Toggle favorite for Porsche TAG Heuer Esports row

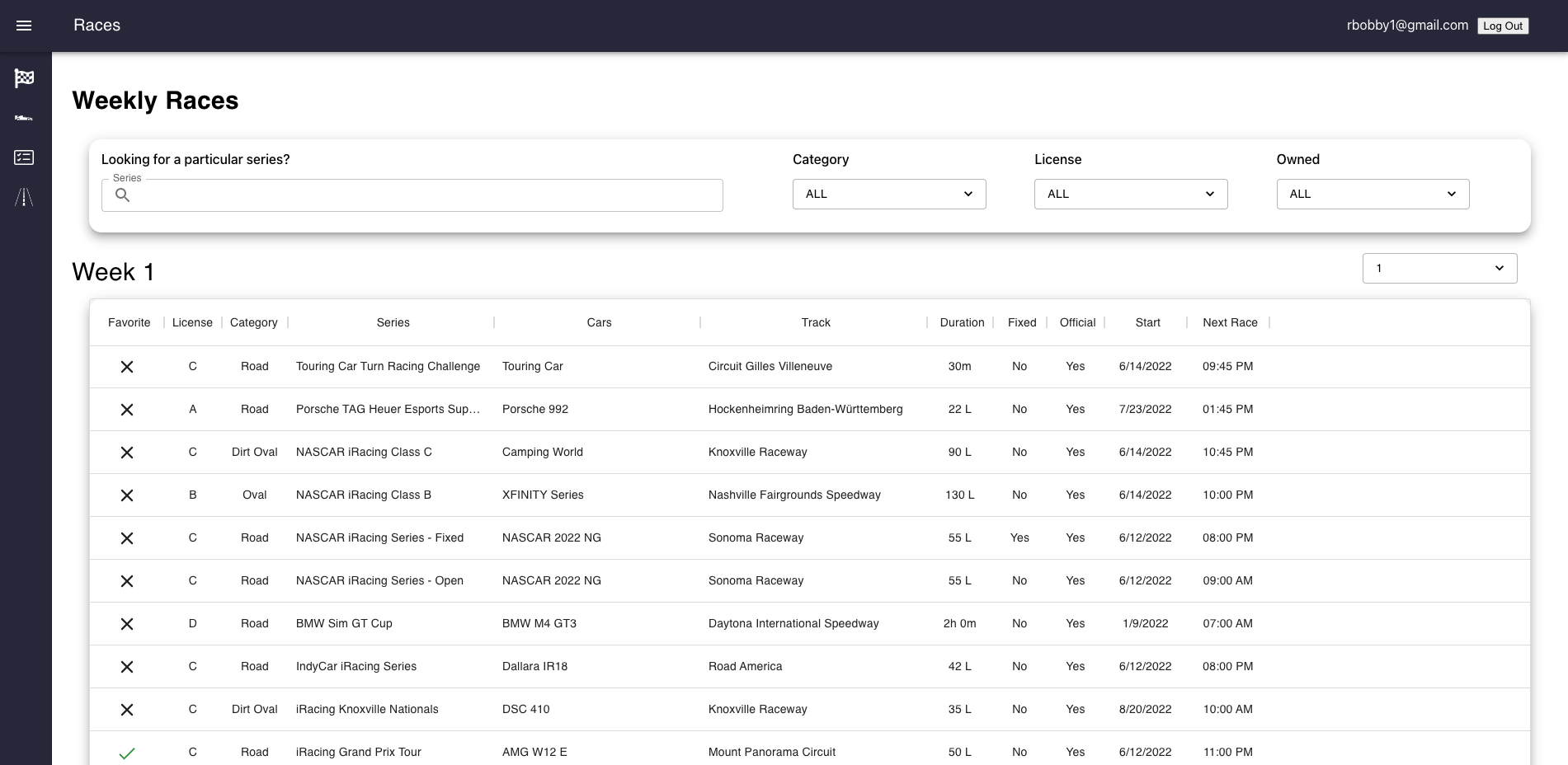(x=127, y=410)
